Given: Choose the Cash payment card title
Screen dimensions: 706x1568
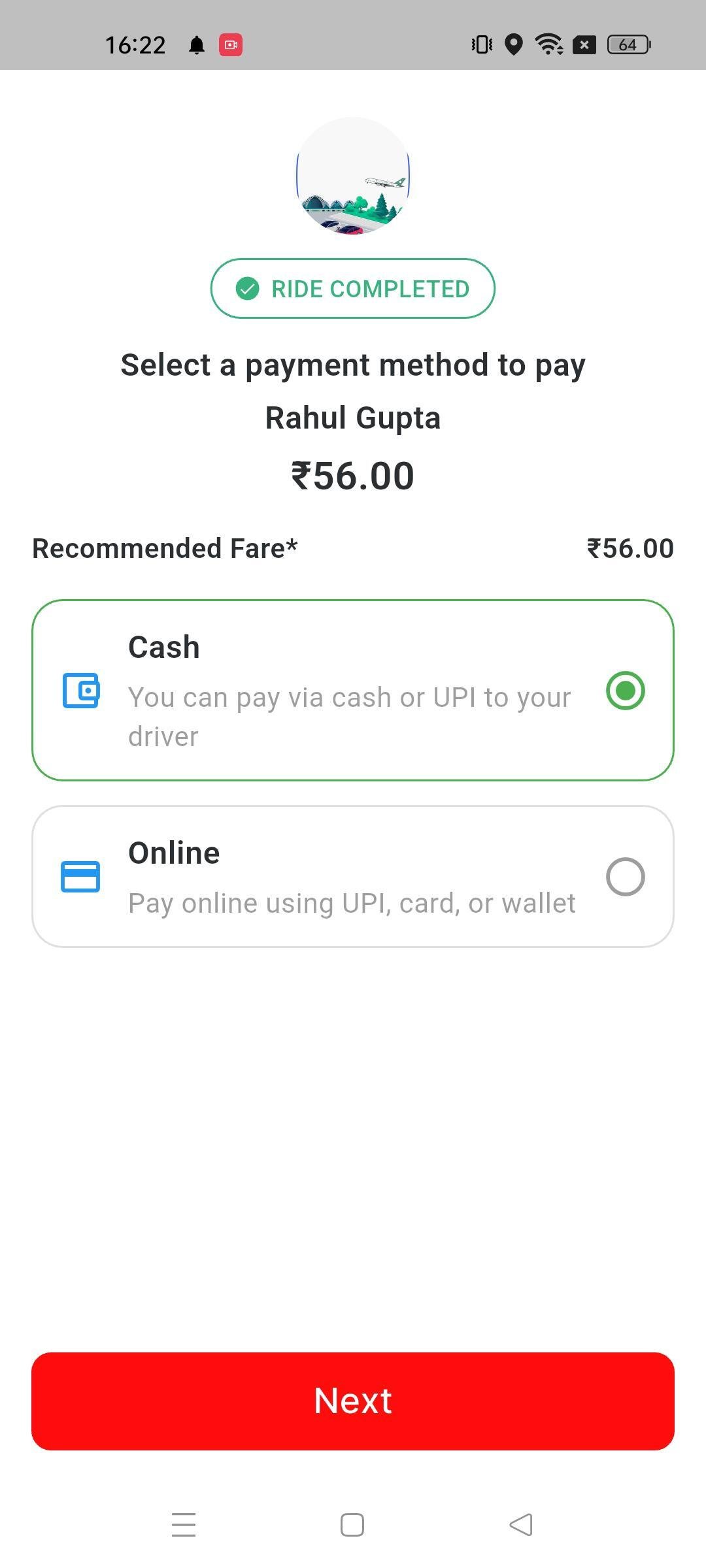Looking at the screenshot, I should tap(164, 647).
